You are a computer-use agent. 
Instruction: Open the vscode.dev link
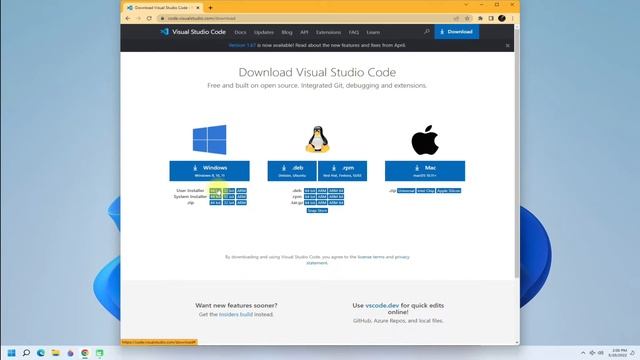[x=382, y=305]
